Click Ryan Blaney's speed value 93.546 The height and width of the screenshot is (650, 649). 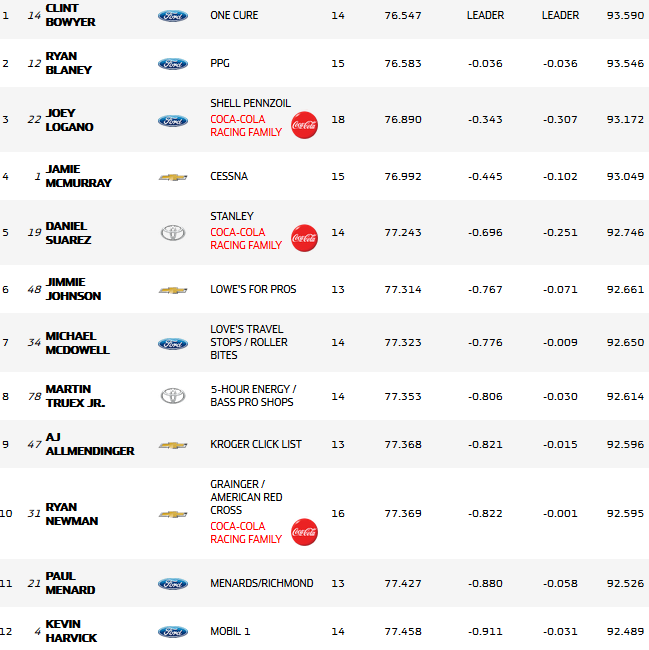625,64
